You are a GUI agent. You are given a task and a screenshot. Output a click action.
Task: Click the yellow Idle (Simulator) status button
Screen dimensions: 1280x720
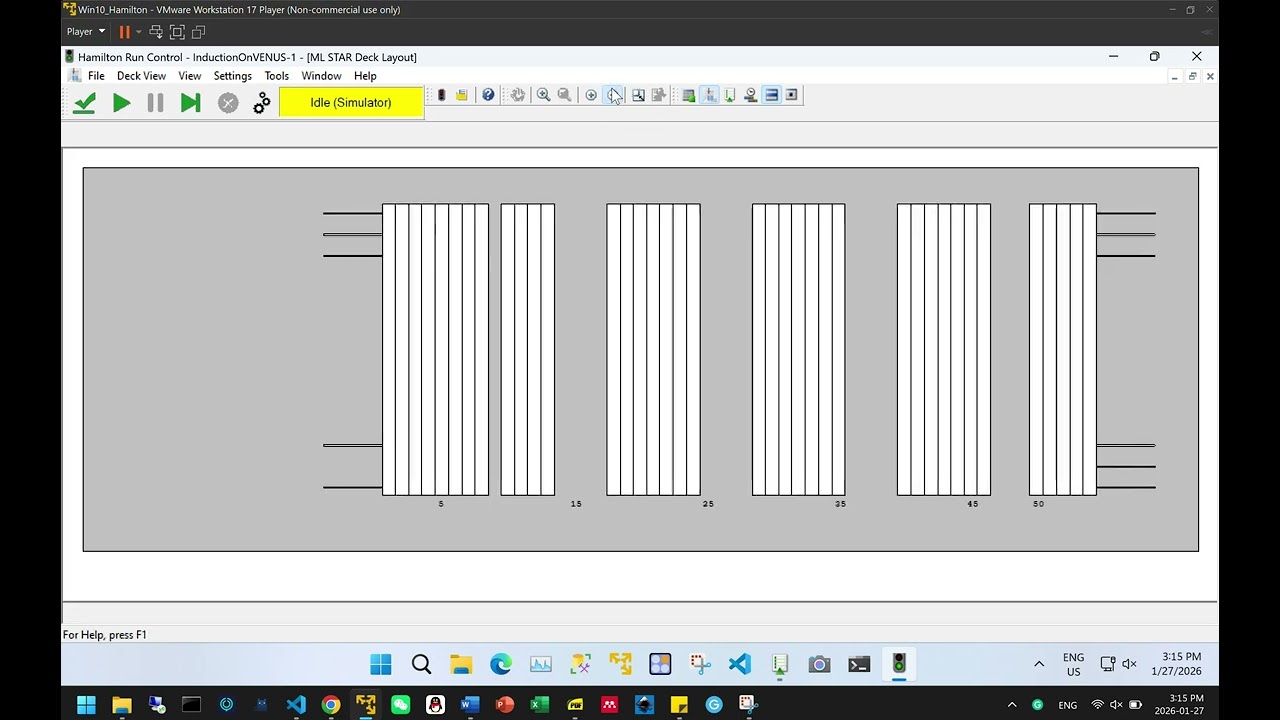click(x=351, y=102)
